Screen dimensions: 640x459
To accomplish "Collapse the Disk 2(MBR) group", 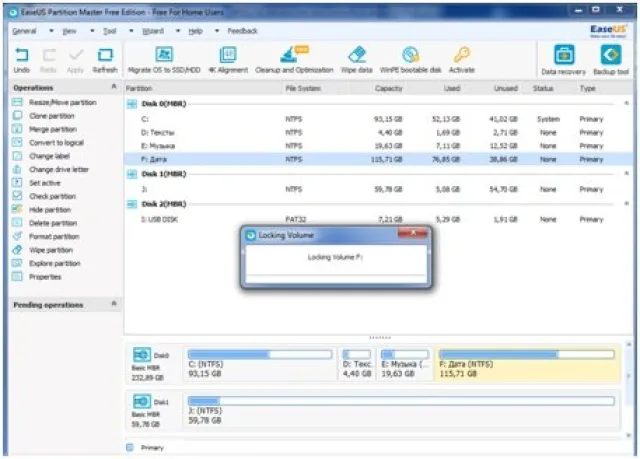I will click(x=627, y=204).
